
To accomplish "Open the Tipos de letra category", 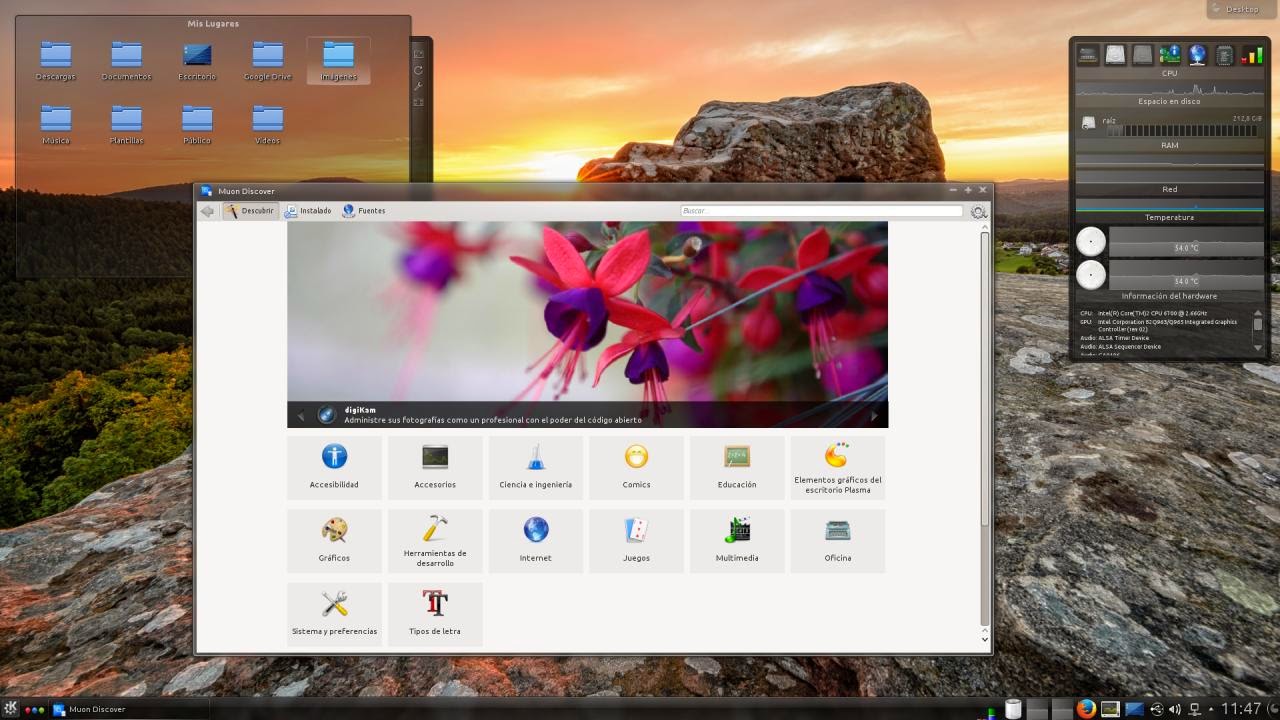I will (435, 613).
